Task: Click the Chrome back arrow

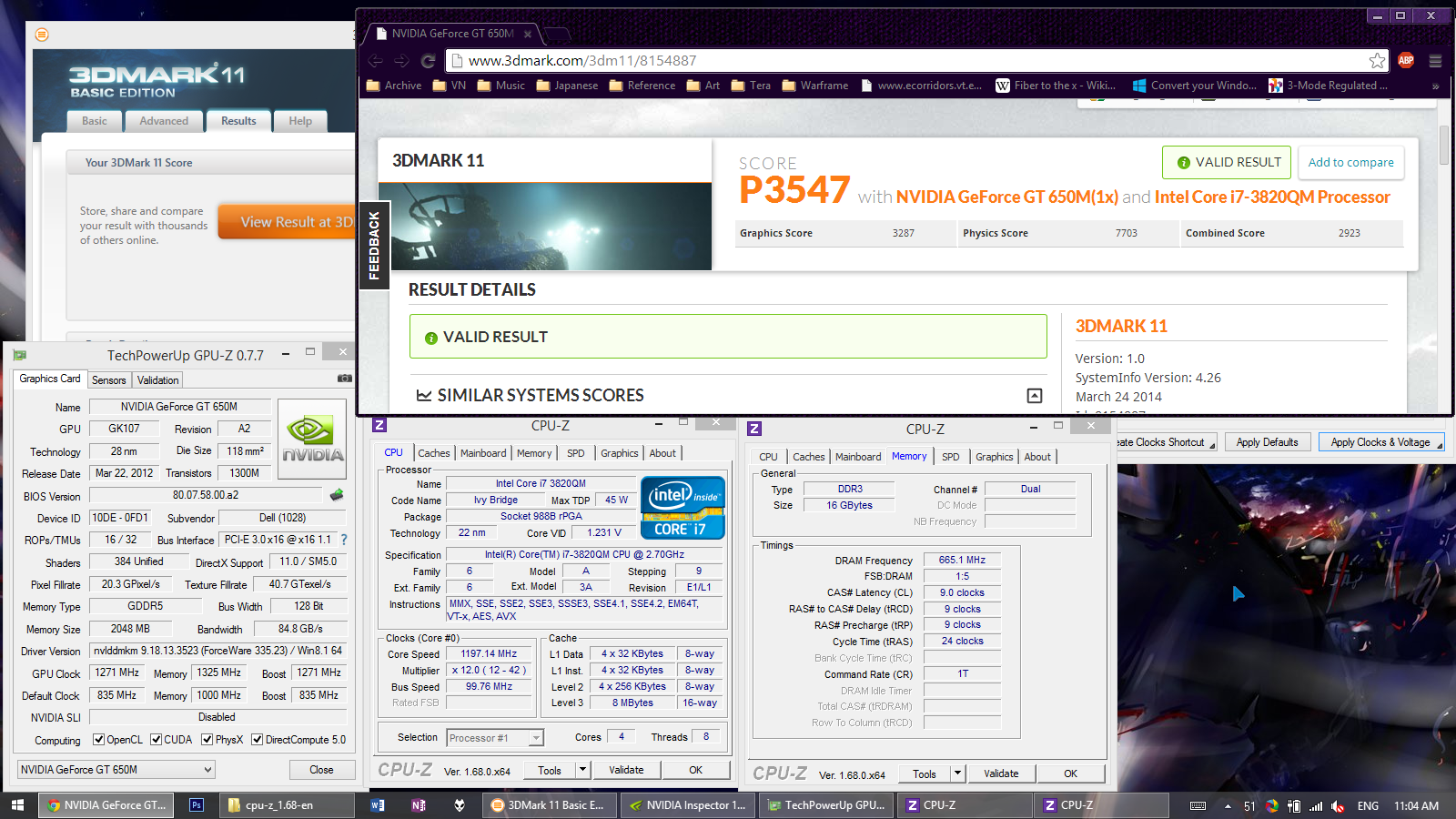Action: (376, 61)
